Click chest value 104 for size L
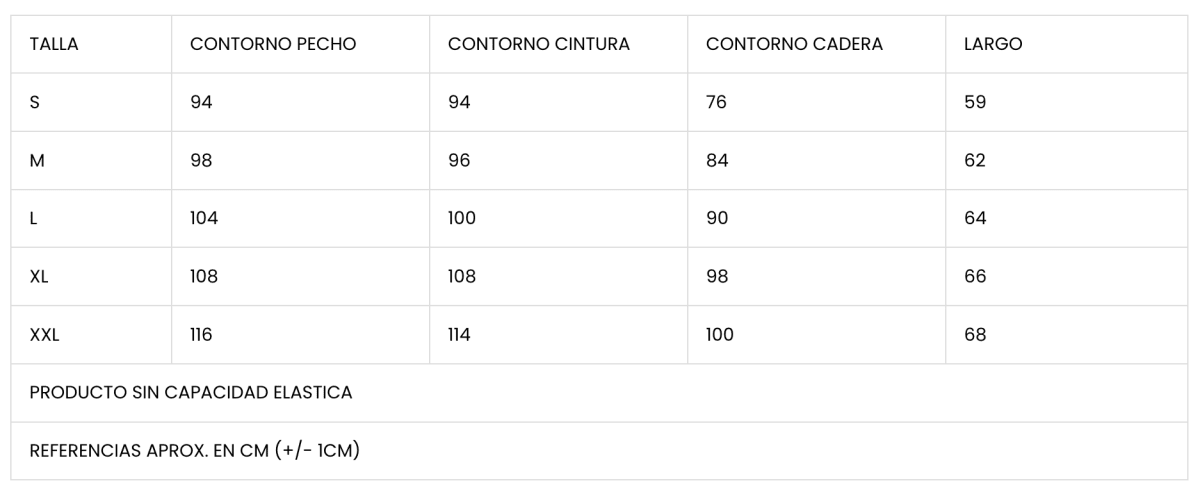Screen dimensions: 1200x490 pos(204,218)
